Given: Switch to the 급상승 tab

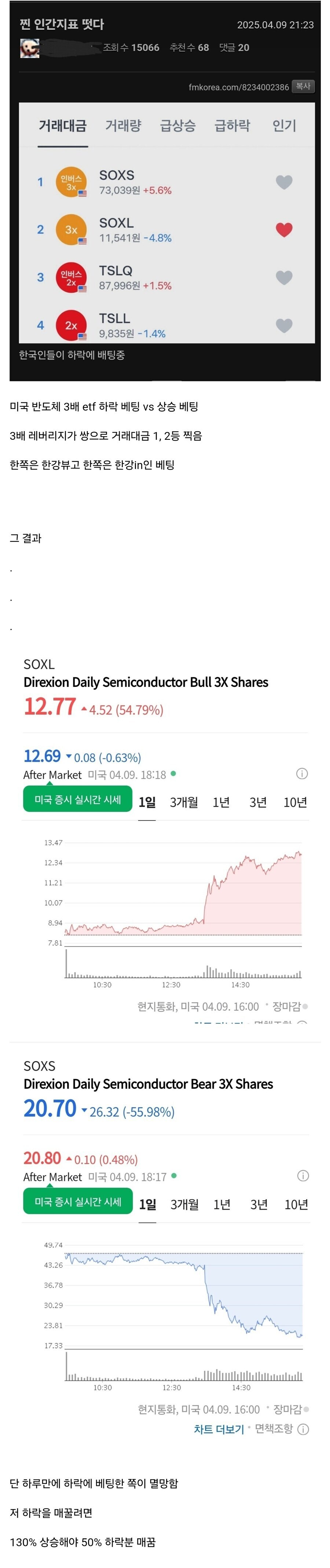Looking at the screenshot, I should [177, 126].
